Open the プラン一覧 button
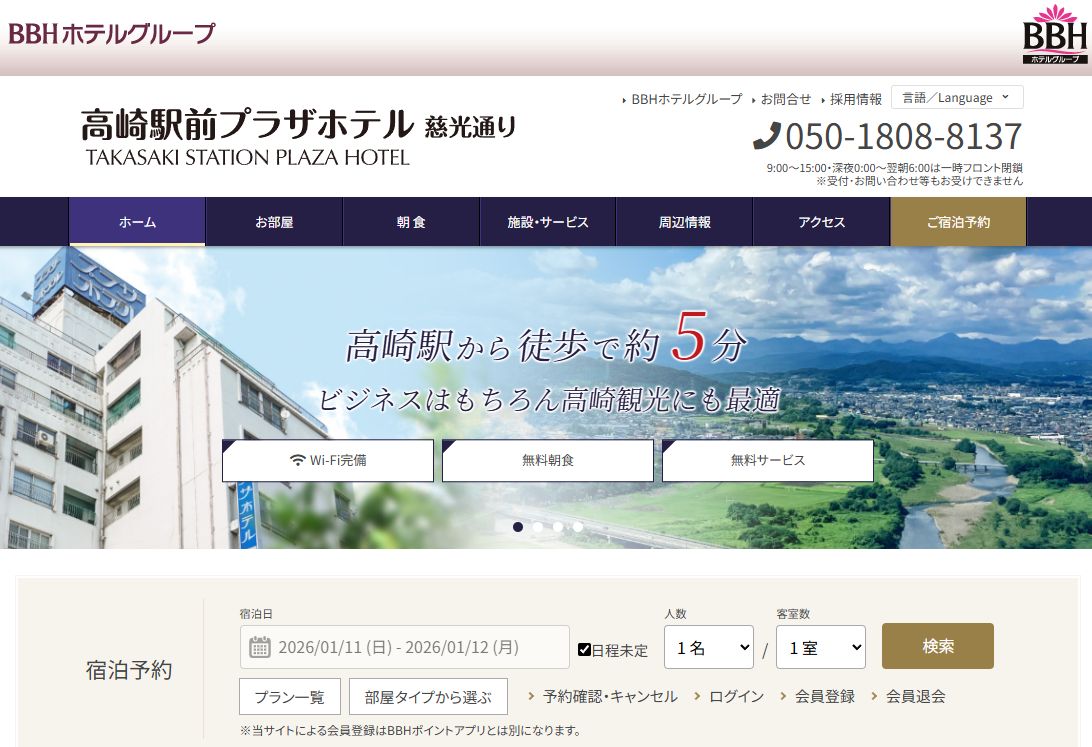This screenshot has width=1092, height=747. click(289, 696)
